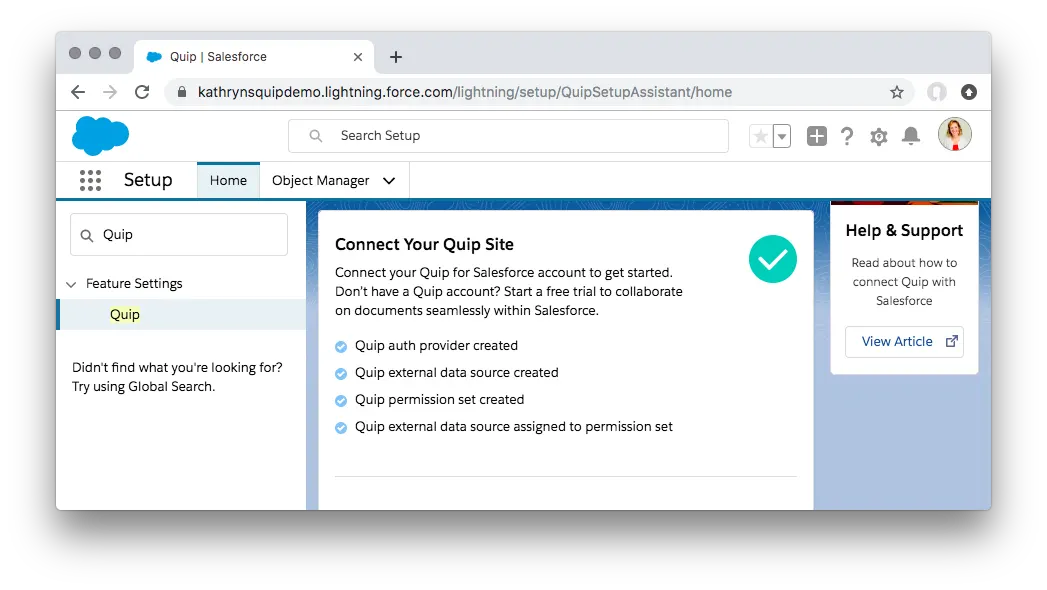Select the Feature Settings tree heading

click(134, 284)
